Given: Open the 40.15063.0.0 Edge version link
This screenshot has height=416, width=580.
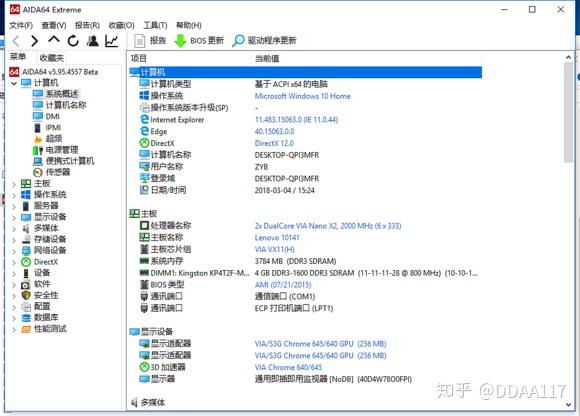Looking at the screenshot, I should click(274, 131).
